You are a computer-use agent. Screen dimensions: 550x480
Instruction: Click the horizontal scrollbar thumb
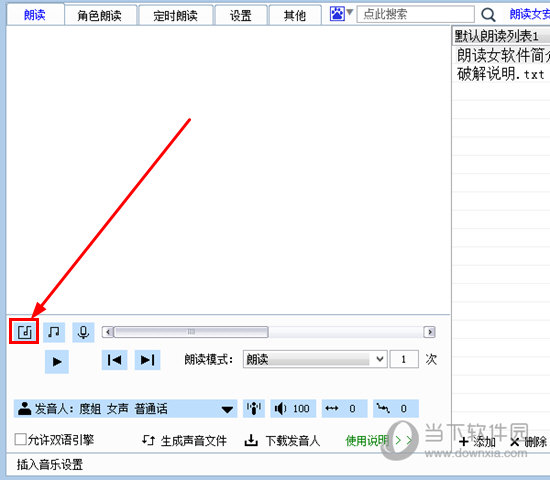pos(191,332)
